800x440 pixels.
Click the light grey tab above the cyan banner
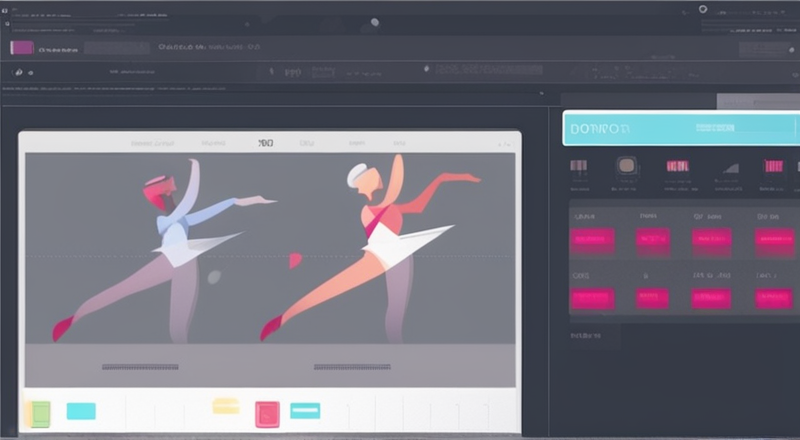[x=758, y=101]
